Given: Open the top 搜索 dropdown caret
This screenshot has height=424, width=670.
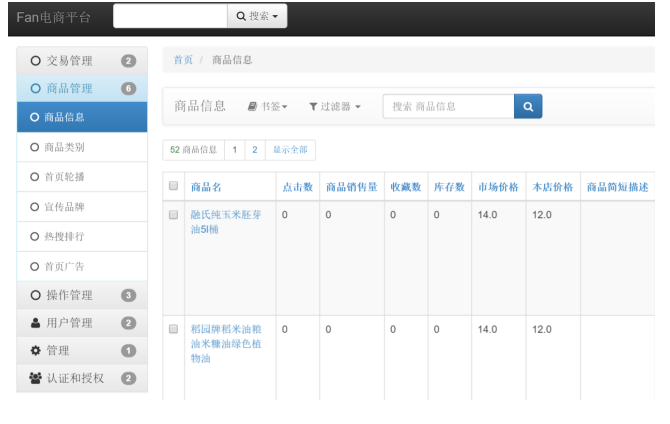Looking at the screenshot, I should pos(275,17).
